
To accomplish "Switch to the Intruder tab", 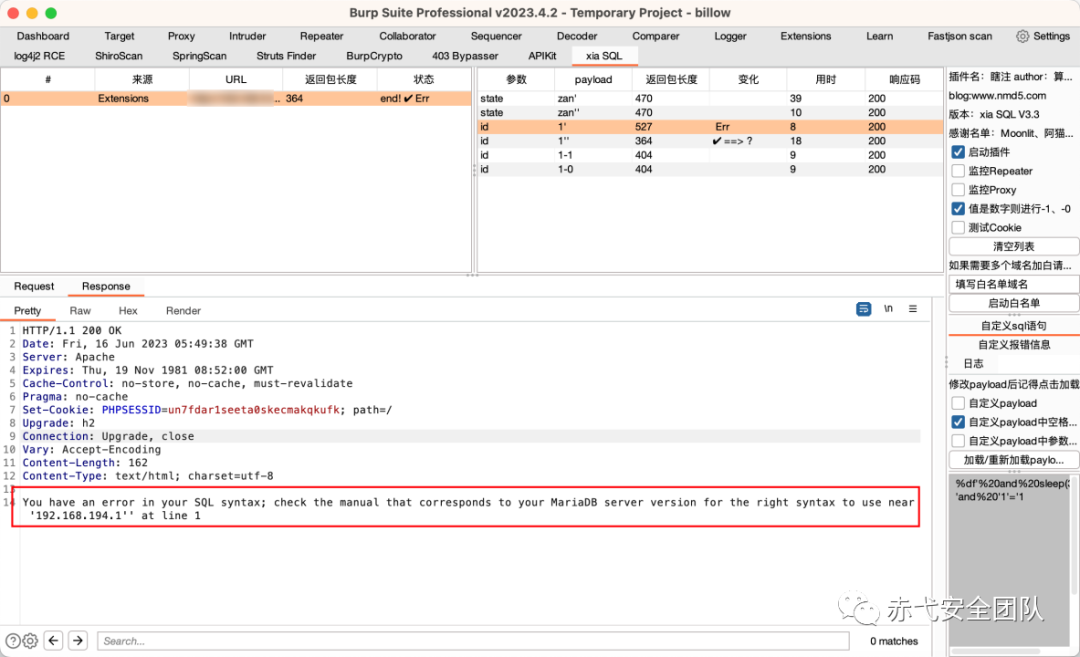I will tap(247, 36).
